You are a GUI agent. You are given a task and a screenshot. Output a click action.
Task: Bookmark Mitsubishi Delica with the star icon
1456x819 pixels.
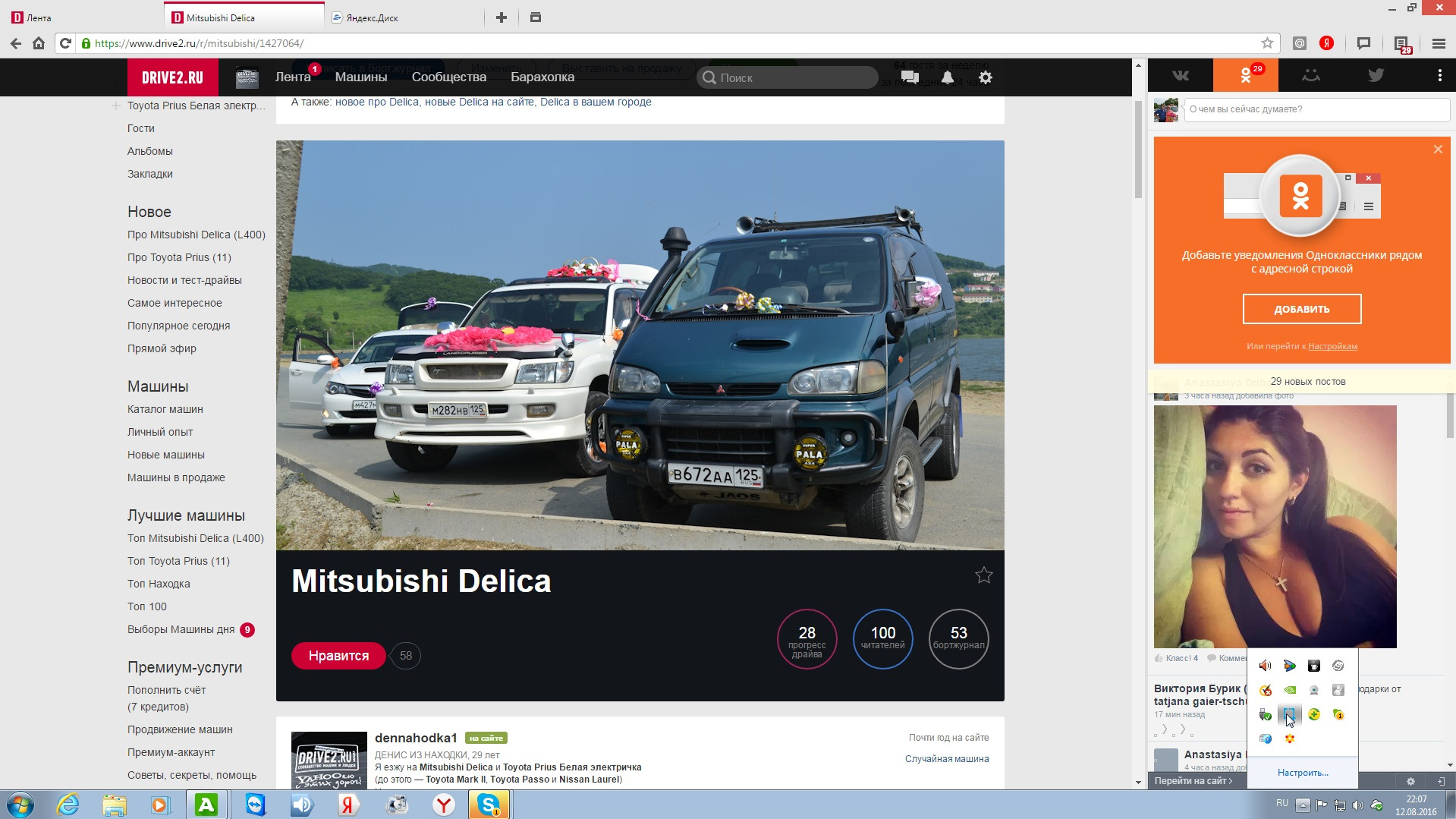(x=984, y=575)
